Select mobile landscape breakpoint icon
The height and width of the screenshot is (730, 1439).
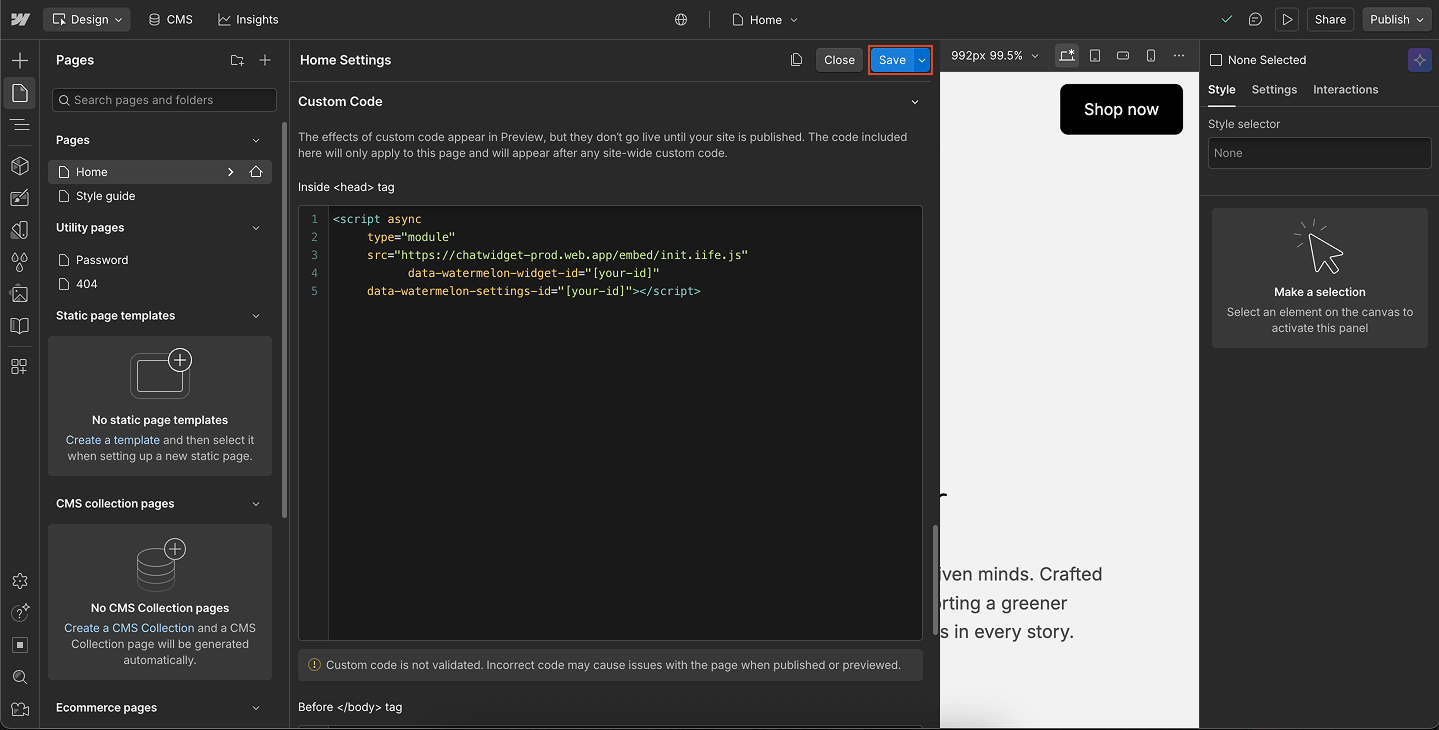pyautogui.click(x=1123, y=56)
